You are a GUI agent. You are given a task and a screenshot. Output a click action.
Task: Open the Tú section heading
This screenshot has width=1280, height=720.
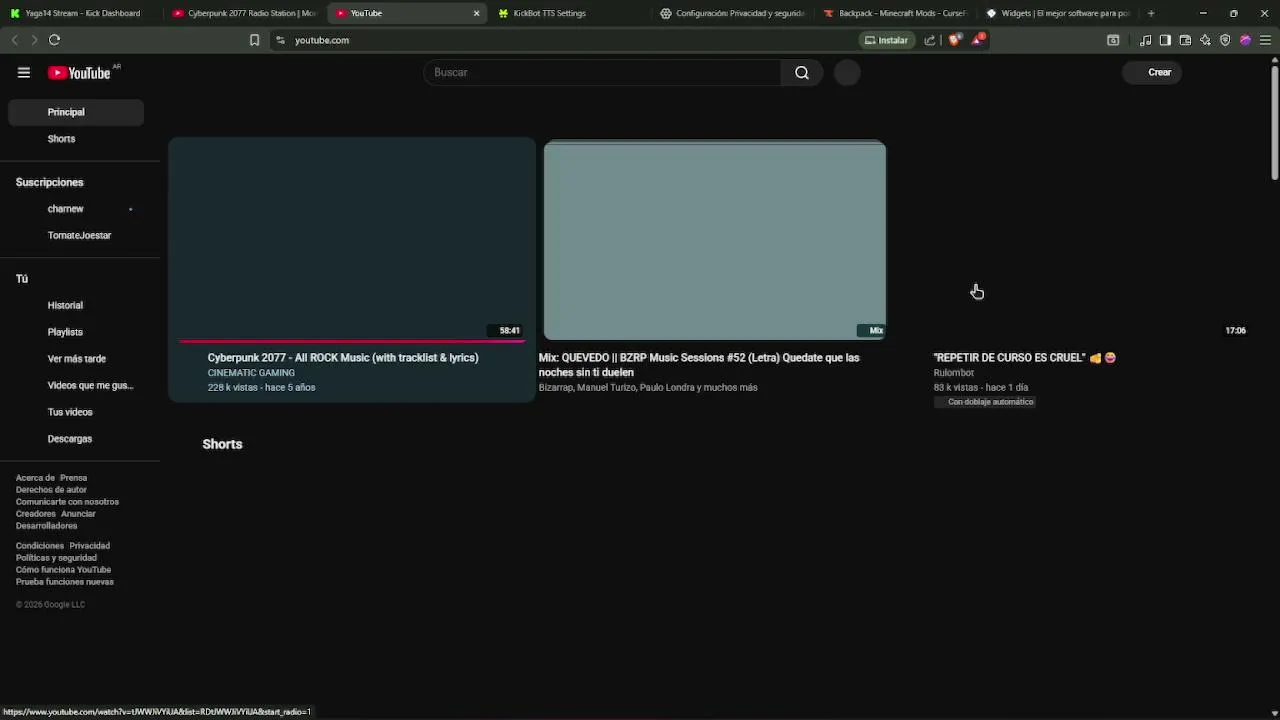click(x=22, y=279)
